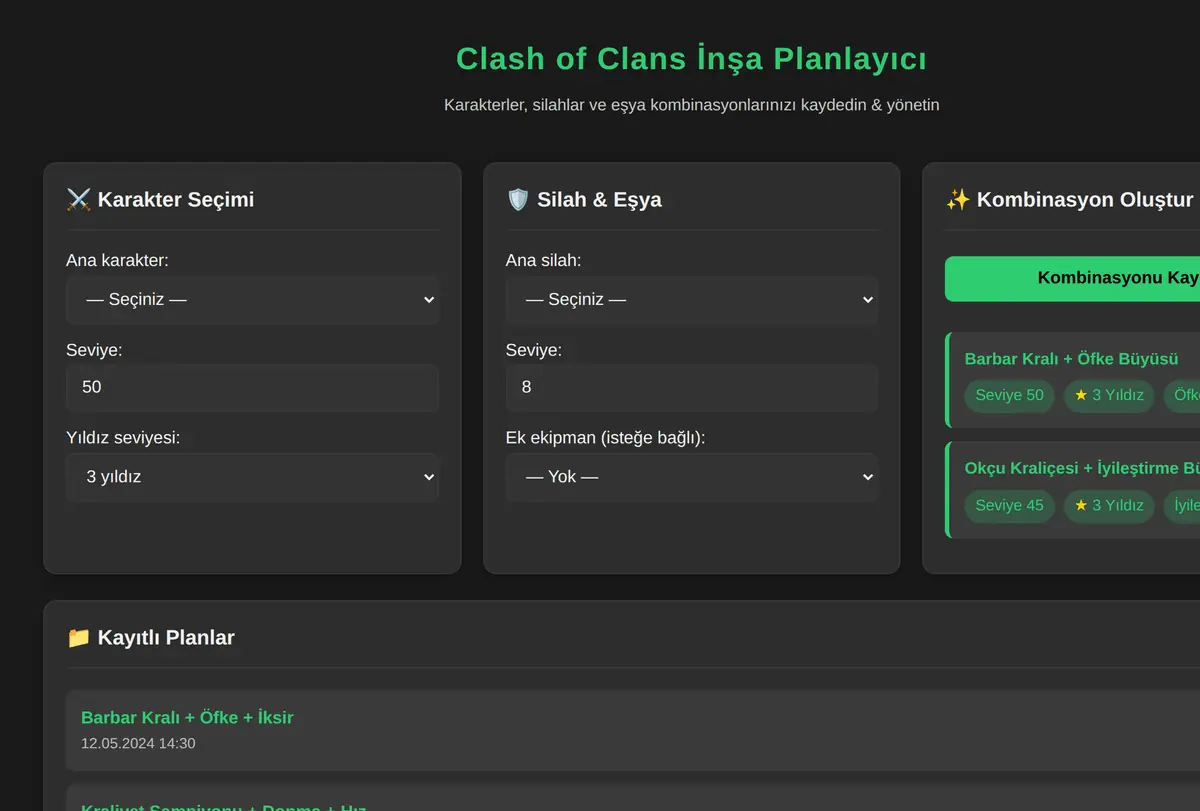Click the date 12.05.2024 14:30

[x=138, y=744]
